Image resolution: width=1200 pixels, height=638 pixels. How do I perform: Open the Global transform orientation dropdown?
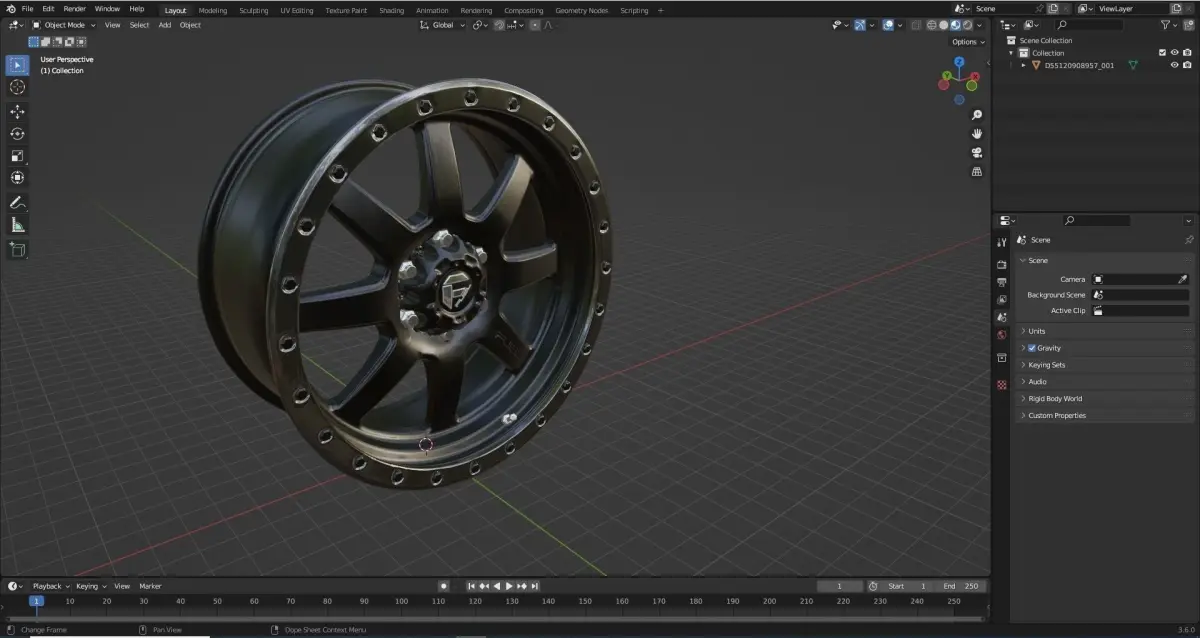pyautogui.click(x=443, y=25)
